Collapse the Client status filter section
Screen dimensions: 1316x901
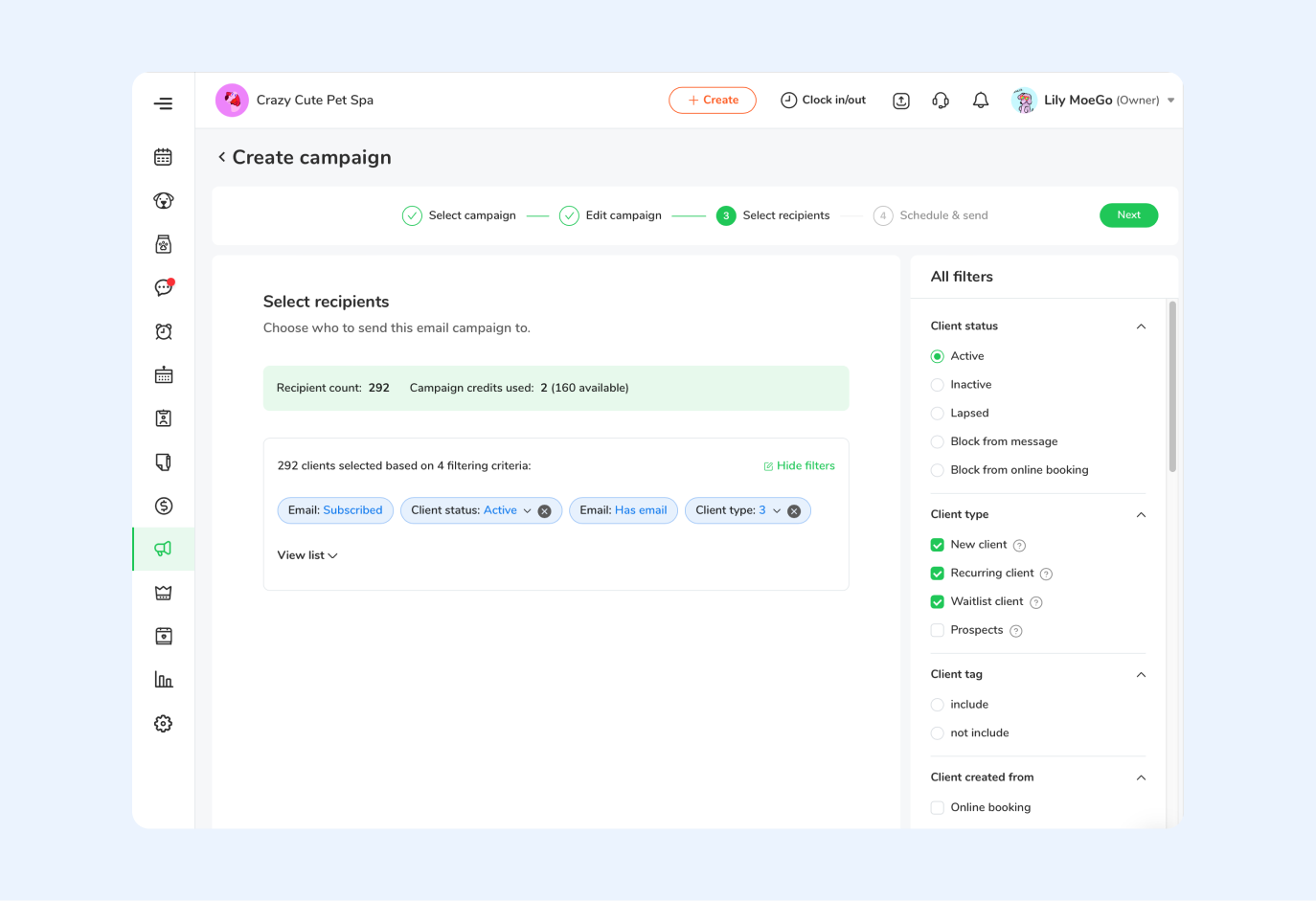[x=1141, y=327]
